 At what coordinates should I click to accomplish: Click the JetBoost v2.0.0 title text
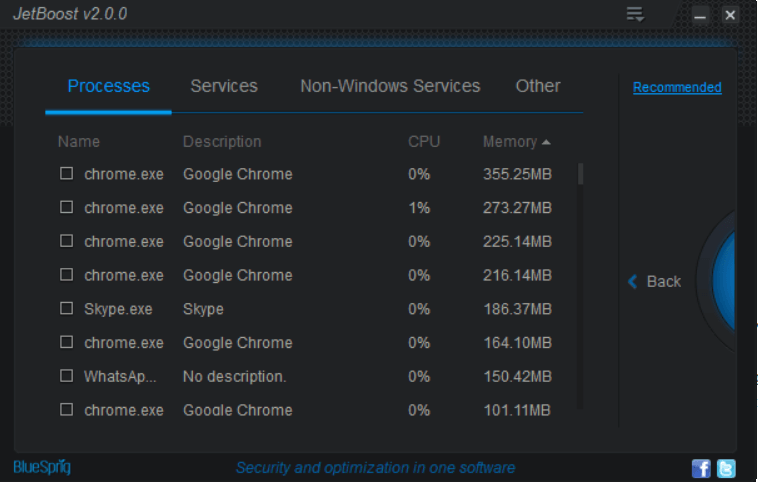[70, 14]
